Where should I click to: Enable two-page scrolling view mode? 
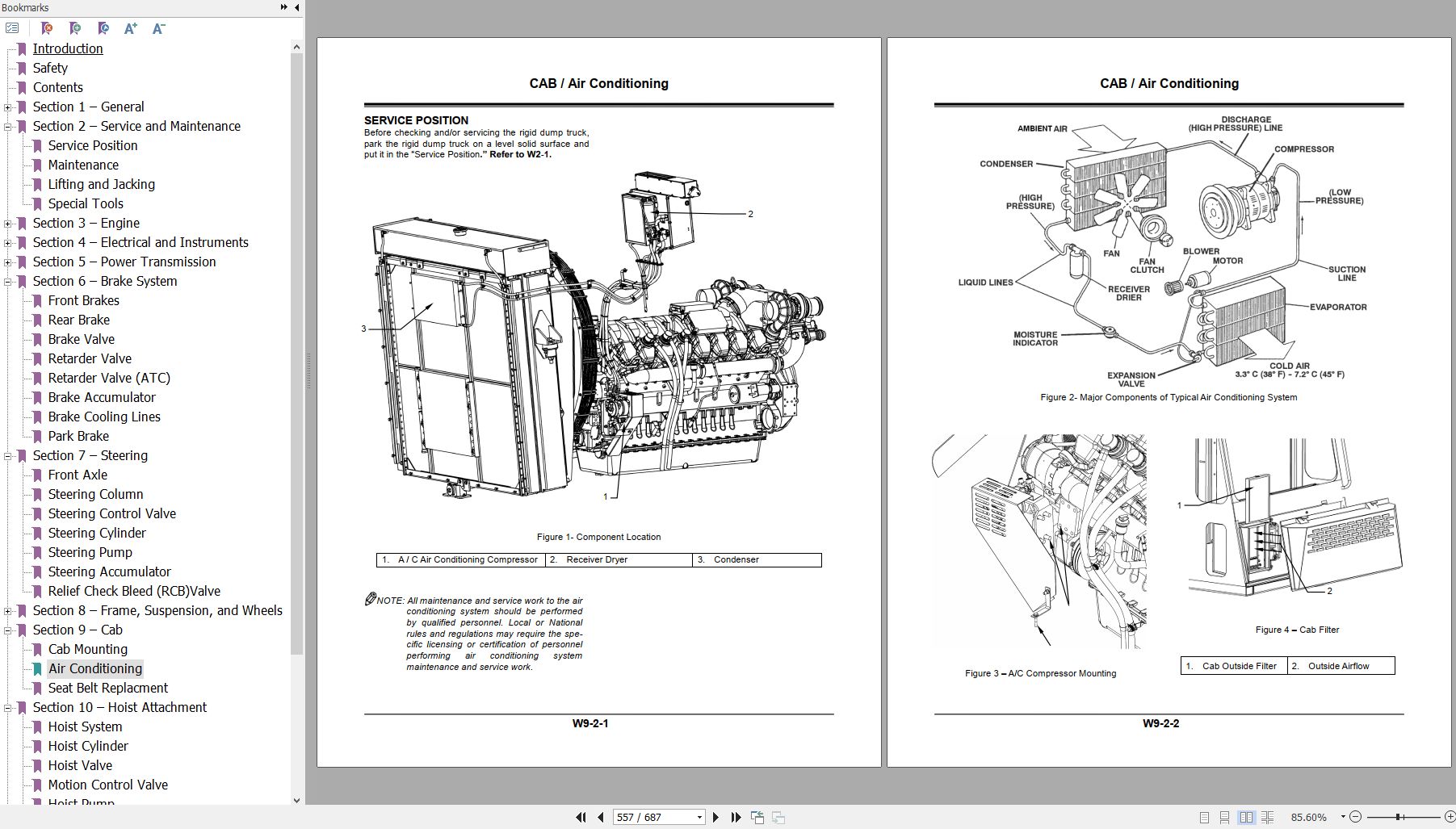(1270, 817)
